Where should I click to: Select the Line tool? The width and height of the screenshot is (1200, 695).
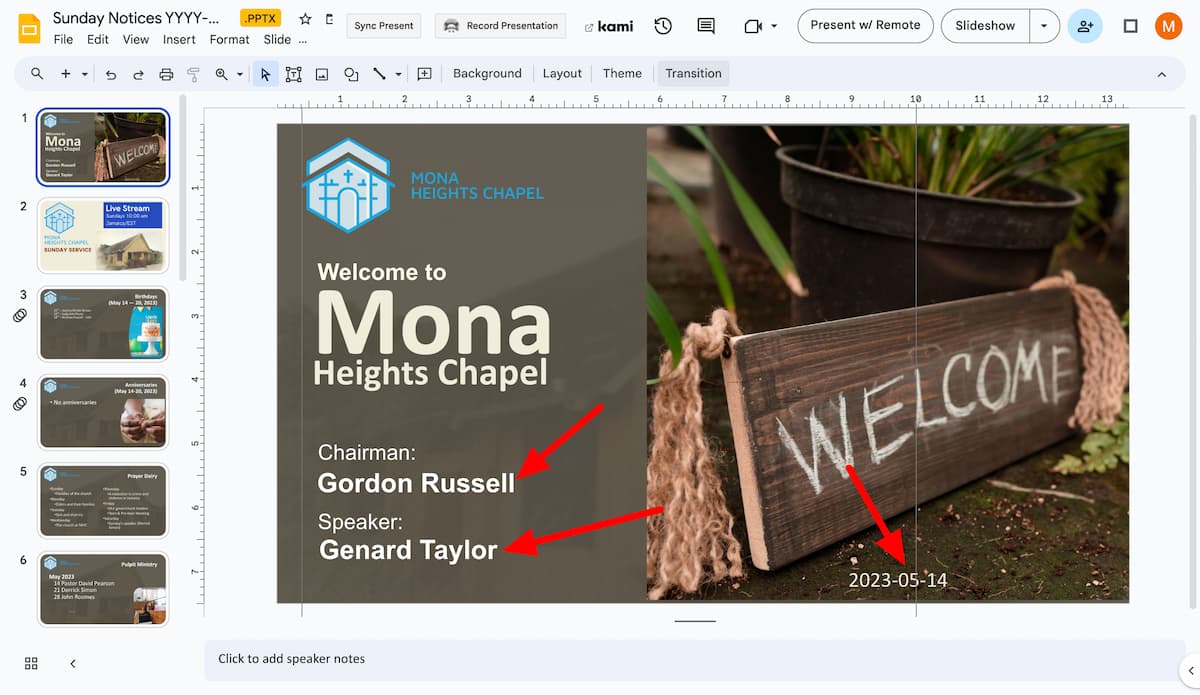pos(379,73)
